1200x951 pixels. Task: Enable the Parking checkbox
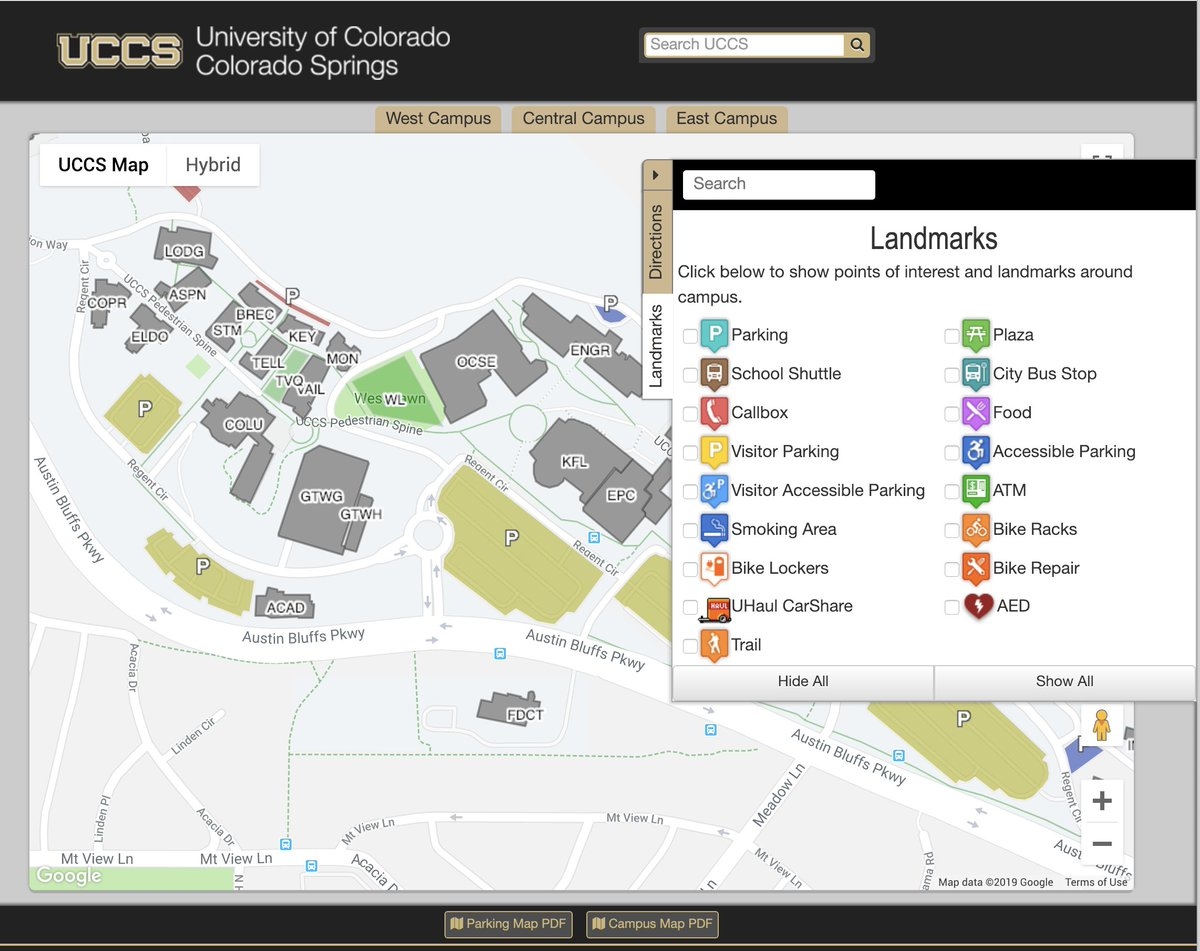pyautogui.click(x=689, y=335)
